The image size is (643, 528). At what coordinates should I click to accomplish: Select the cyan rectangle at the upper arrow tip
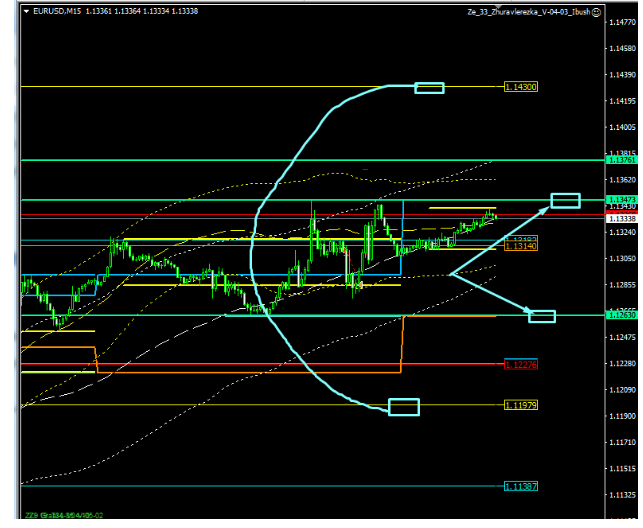tap(565, 200)
